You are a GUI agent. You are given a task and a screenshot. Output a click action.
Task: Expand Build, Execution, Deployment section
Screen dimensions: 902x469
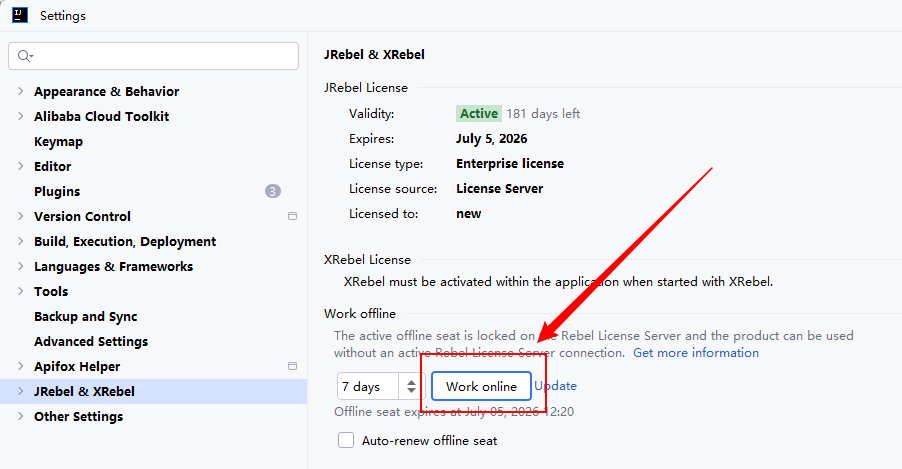pyautogui.click(x=20, y=241)
